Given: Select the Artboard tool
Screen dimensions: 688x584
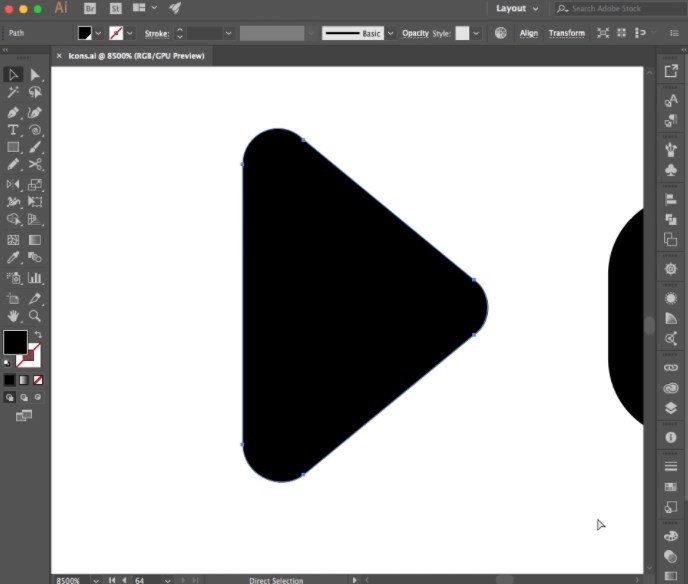Looking at the screenshot, I should point(13,298).
